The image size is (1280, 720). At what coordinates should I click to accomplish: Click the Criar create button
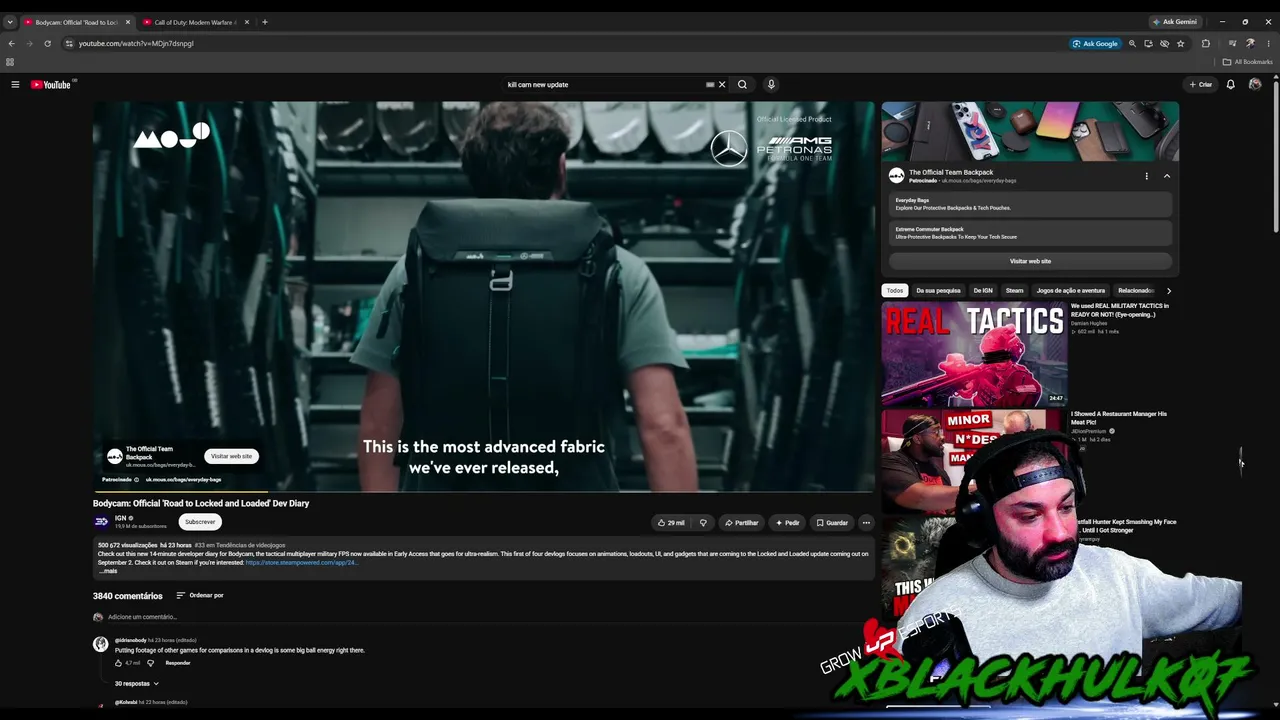(1201, 85)
